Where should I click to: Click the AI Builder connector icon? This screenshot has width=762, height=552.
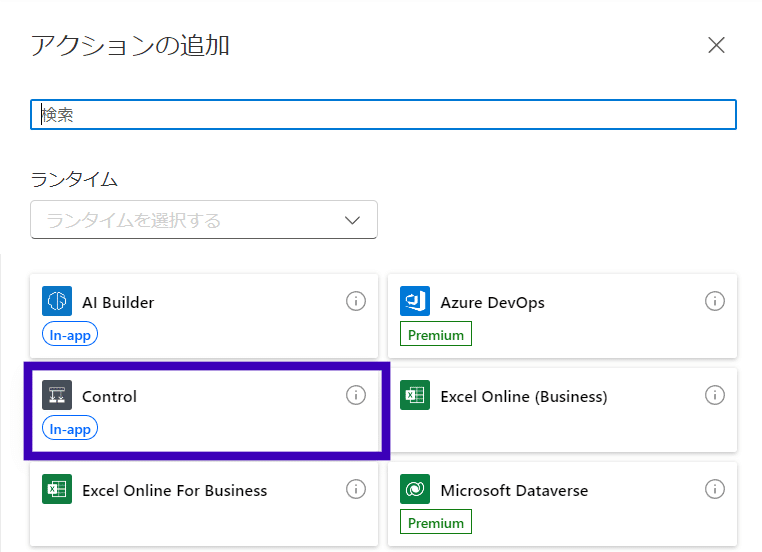(57, 301)
